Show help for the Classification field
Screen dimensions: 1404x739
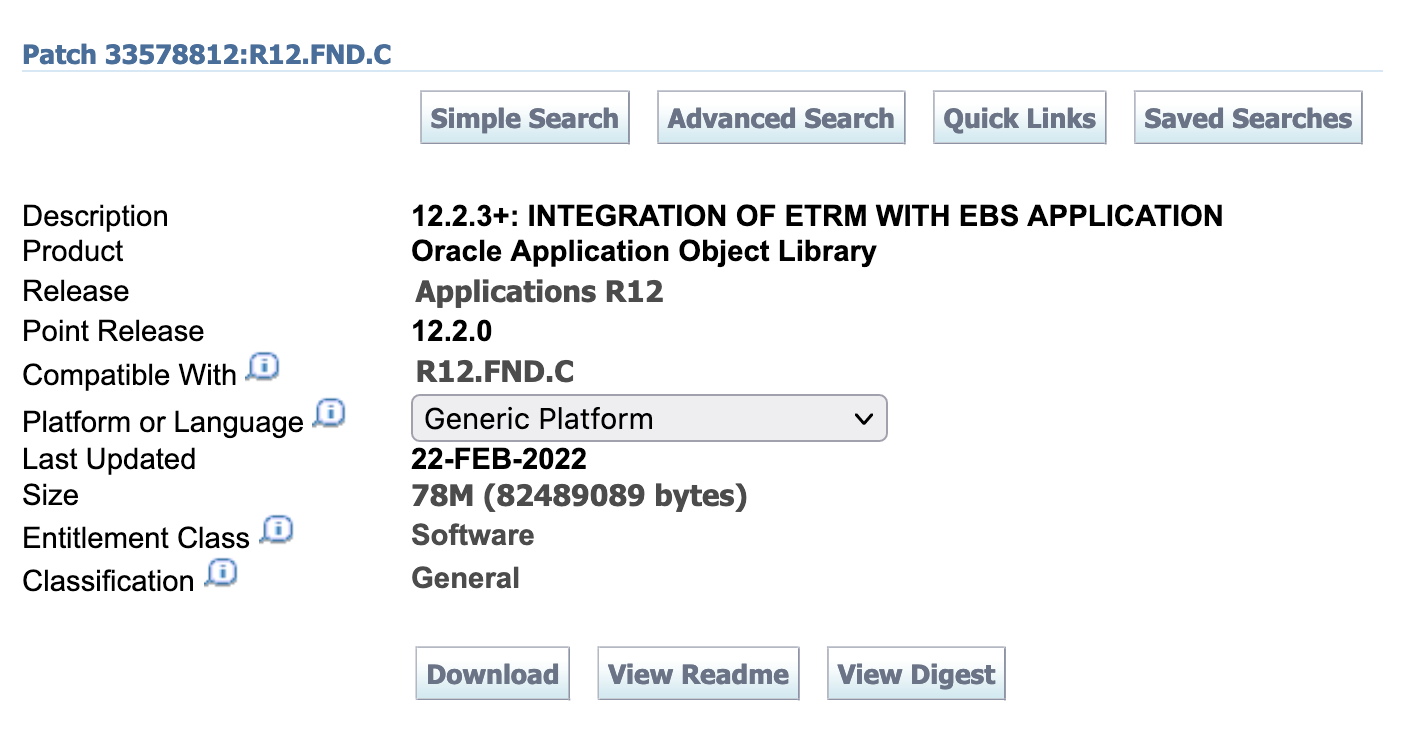(220, 573)
